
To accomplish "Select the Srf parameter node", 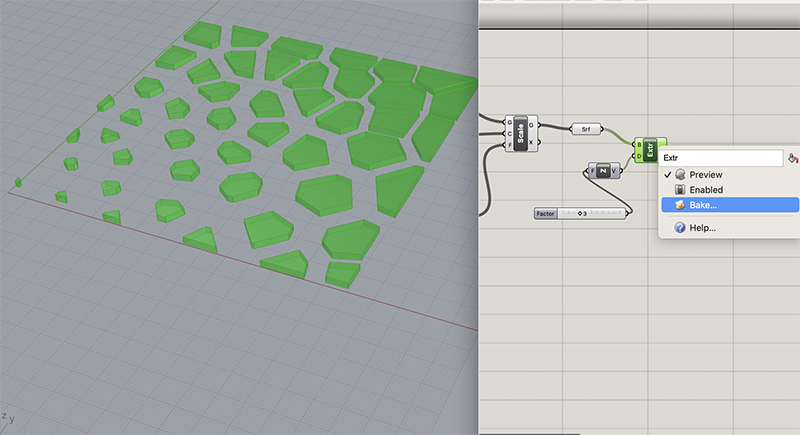I will click(585, 129).
